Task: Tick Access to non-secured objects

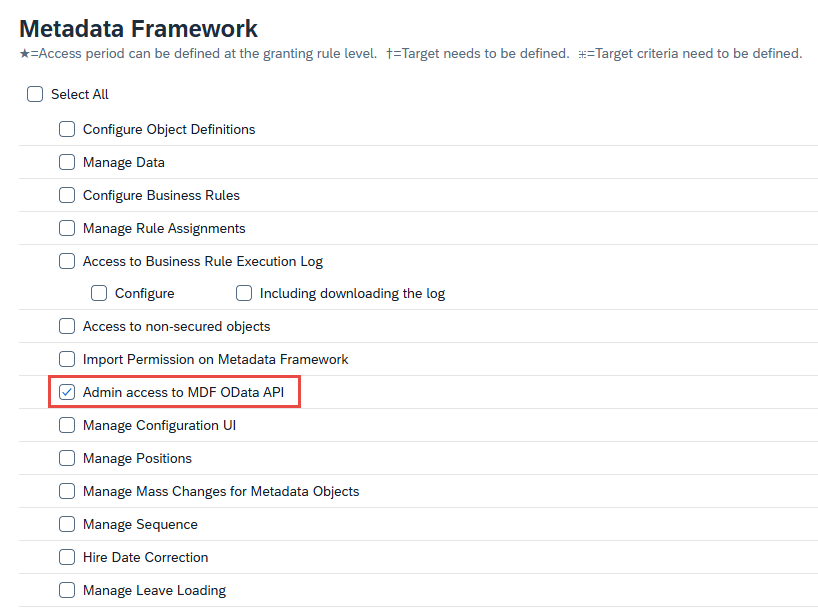Action: point(67,326)
